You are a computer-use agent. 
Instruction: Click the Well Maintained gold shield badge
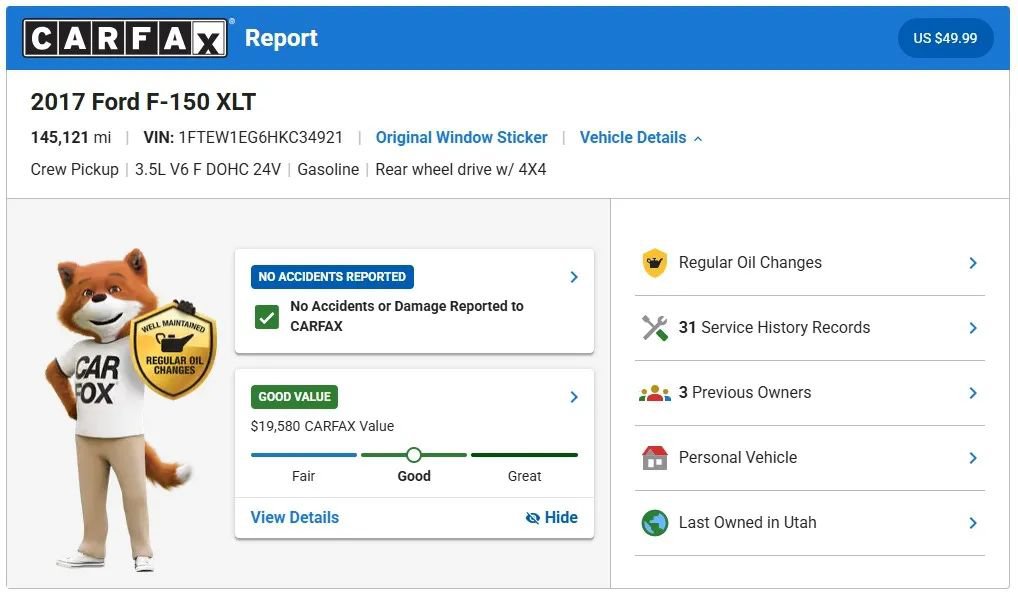tap(173, 349)
